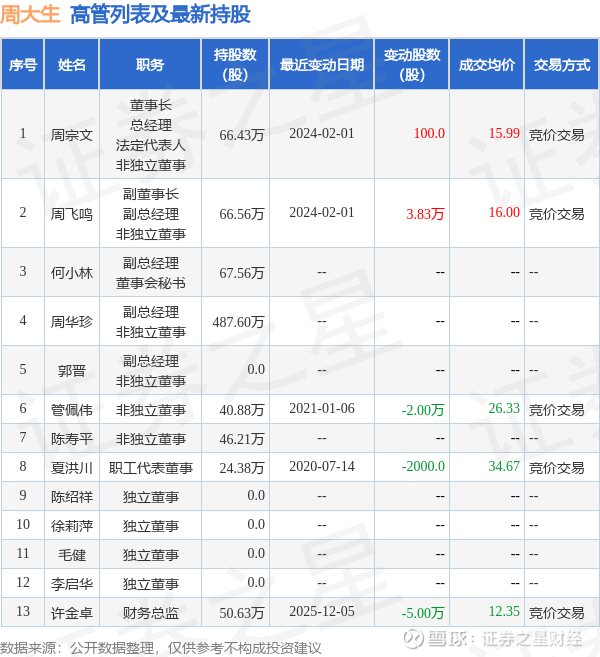Image resolution: width=600 pixels, height=657 pixels.
Task: Click the name 陈寿平
Action: pos(72,439)
